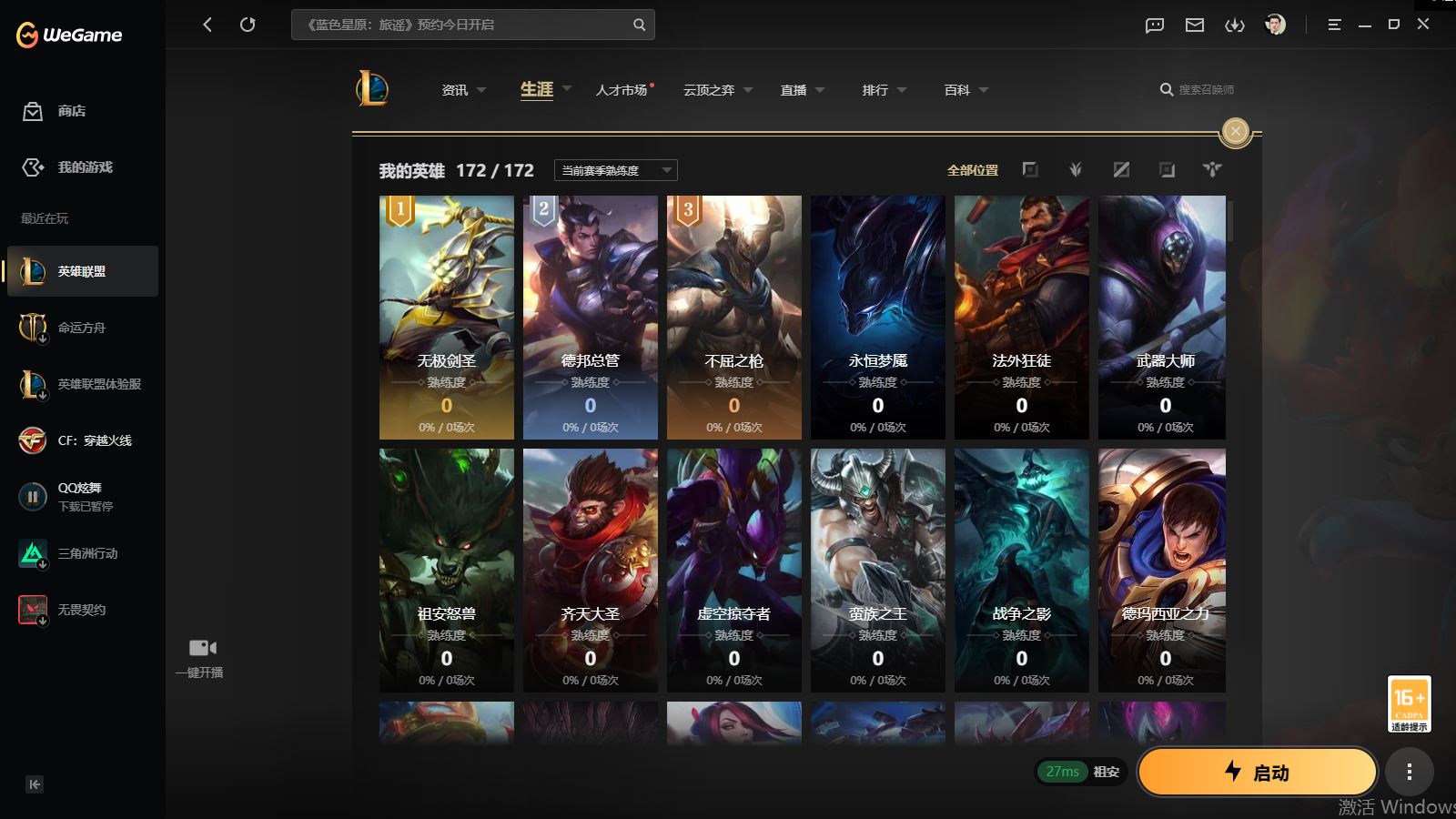Filter heroes by top lane position icon

[1030, 169]
